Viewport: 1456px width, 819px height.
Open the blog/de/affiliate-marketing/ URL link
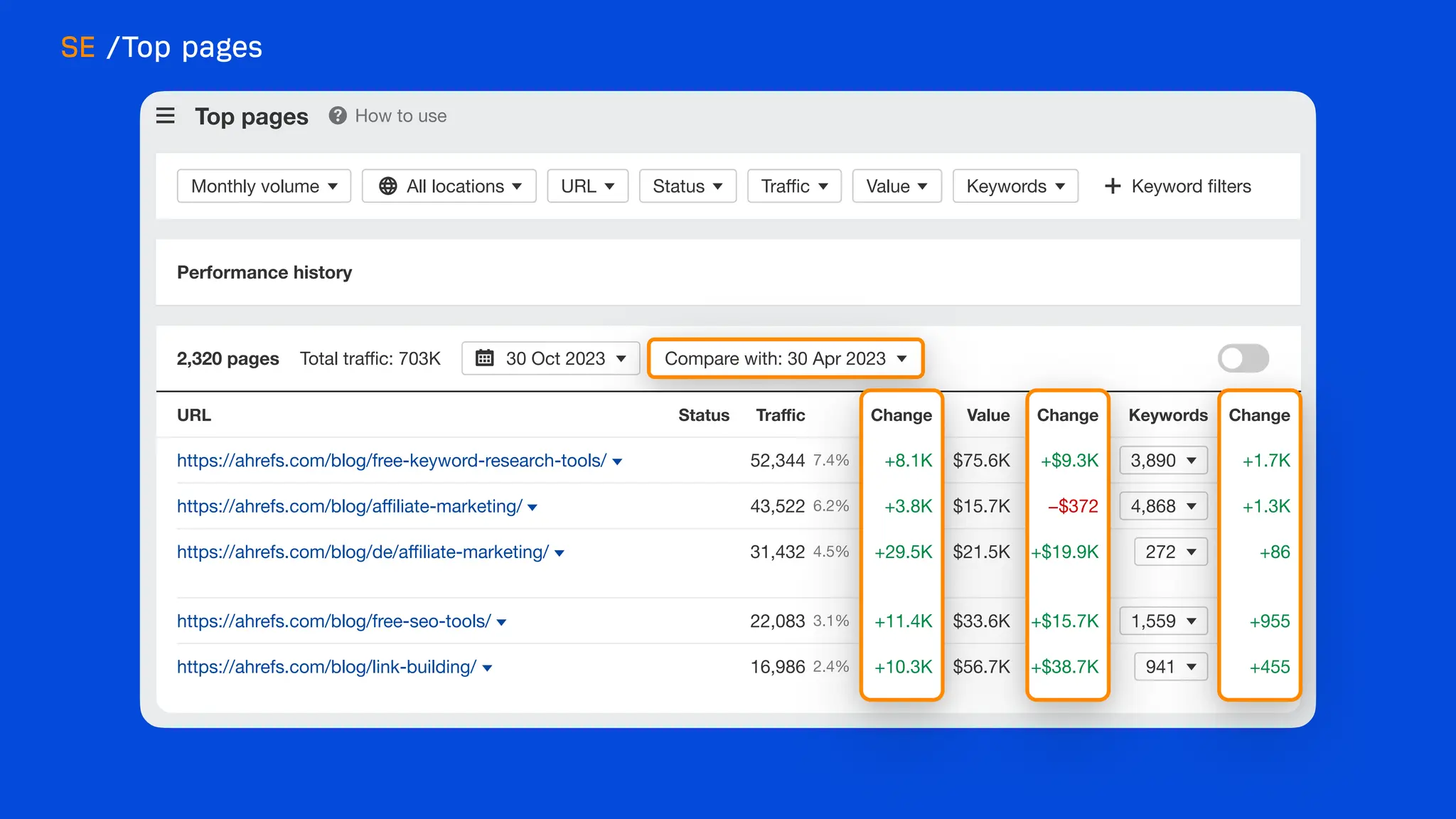363,552
